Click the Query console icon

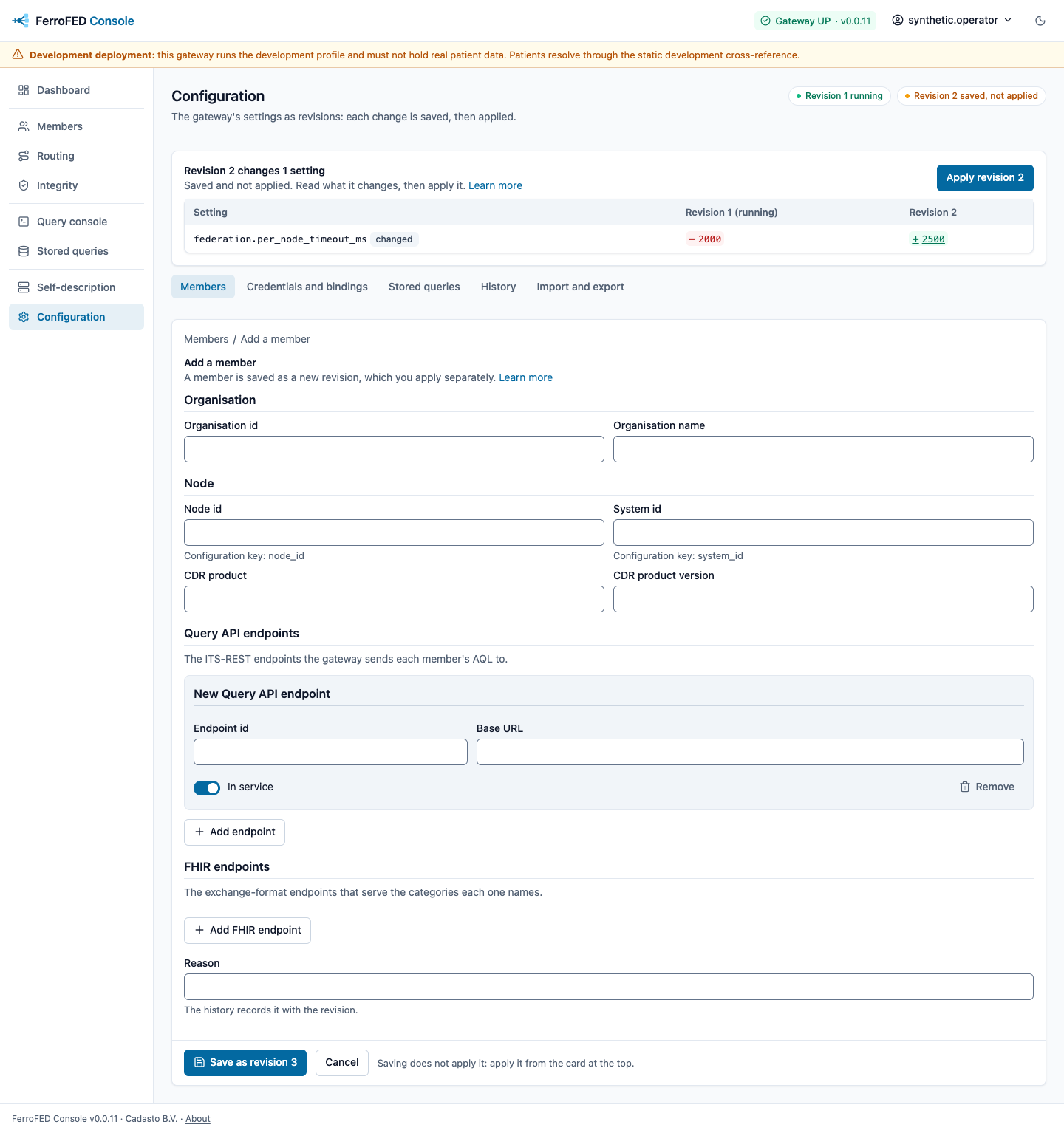(24, 222)
